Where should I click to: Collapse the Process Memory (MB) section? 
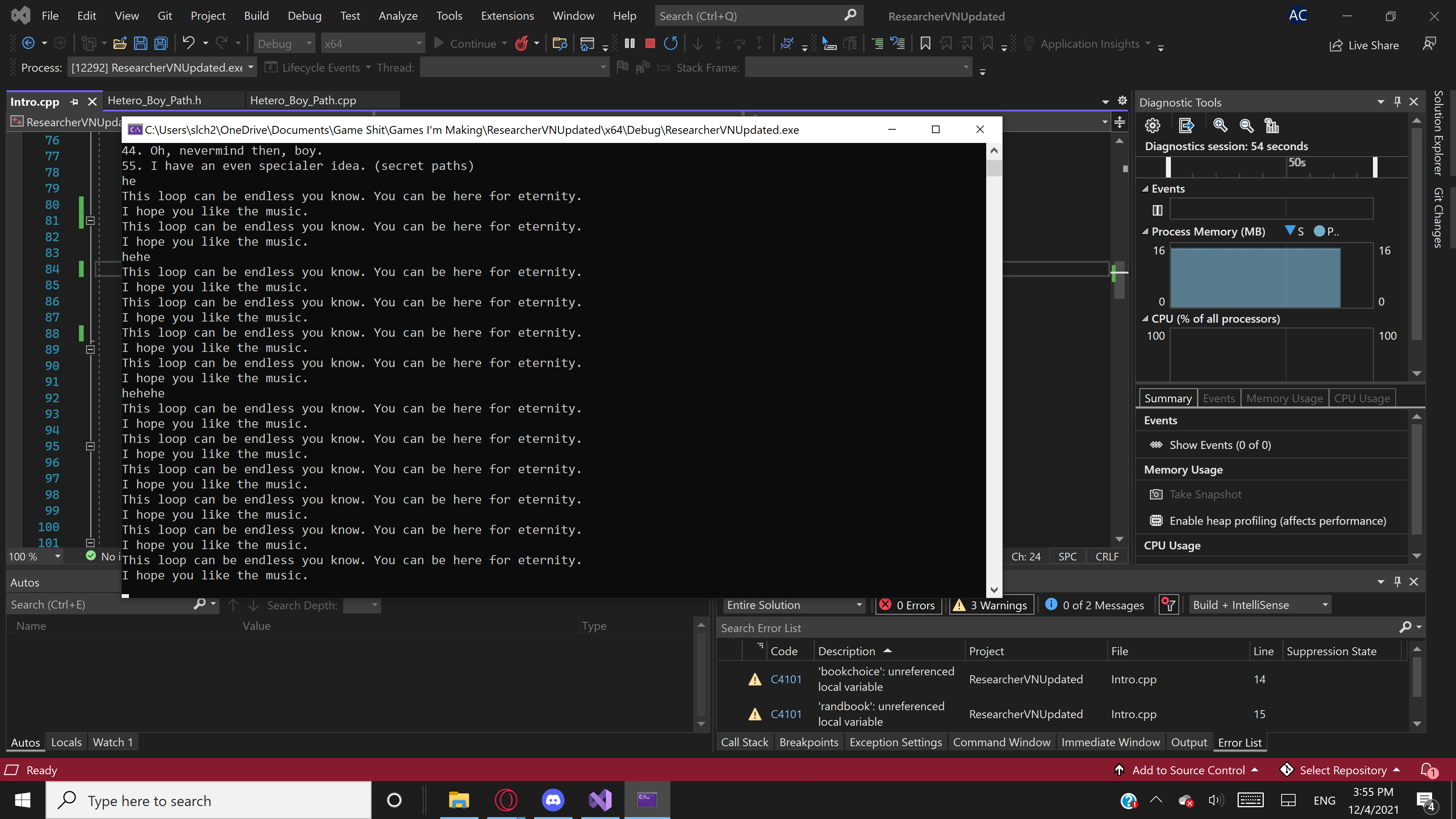1145,231
